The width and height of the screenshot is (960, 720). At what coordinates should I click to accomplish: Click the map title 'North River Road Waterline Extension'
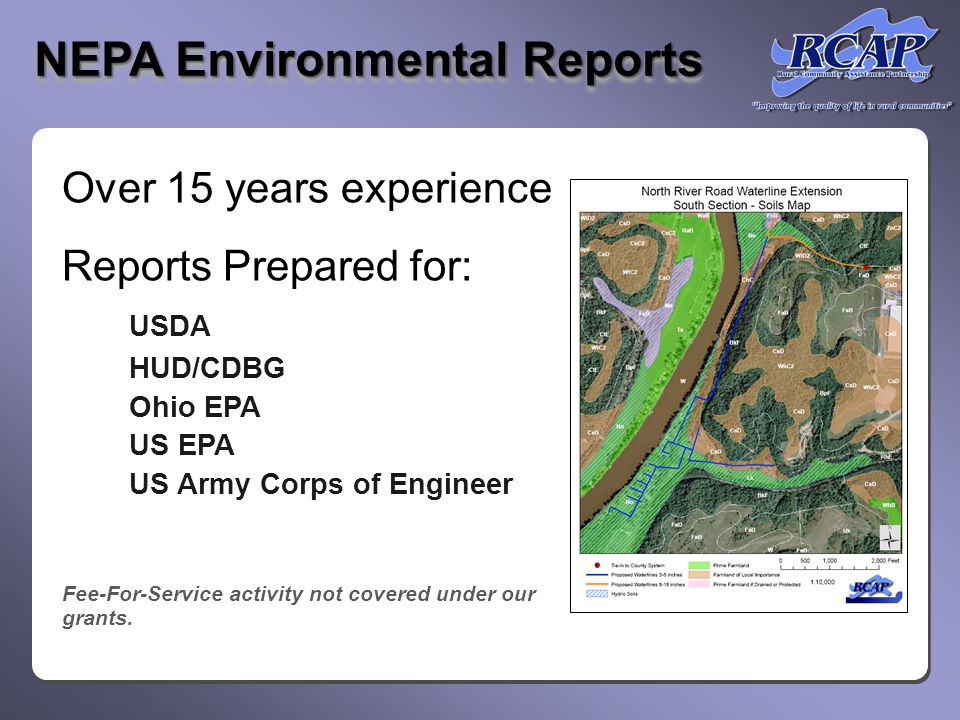coord(741,191)
